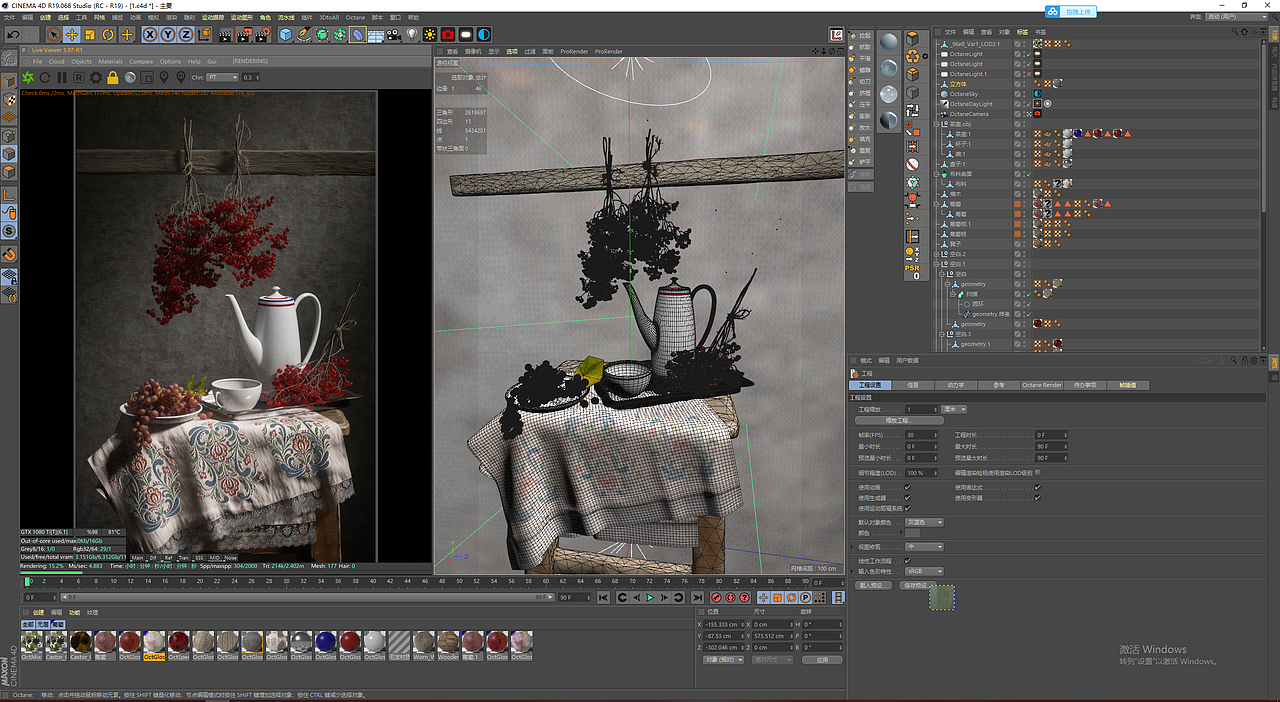Click the Apply button in coordinates panel
Viewport: 1280px width, 702px height.
point(822,660)
